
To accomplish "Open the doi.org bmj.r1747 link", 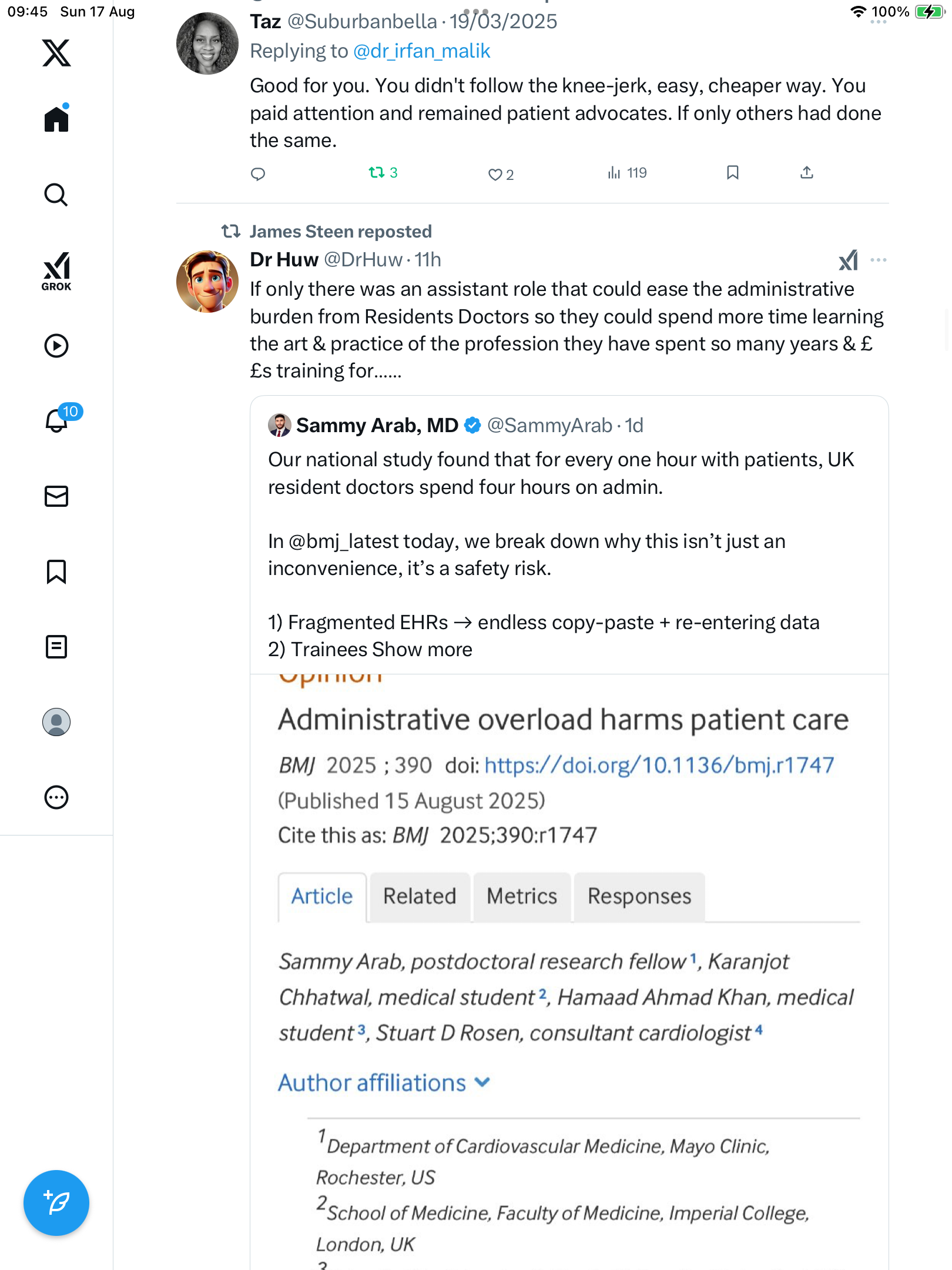I will pyautogui.click(x=659, y=765).
